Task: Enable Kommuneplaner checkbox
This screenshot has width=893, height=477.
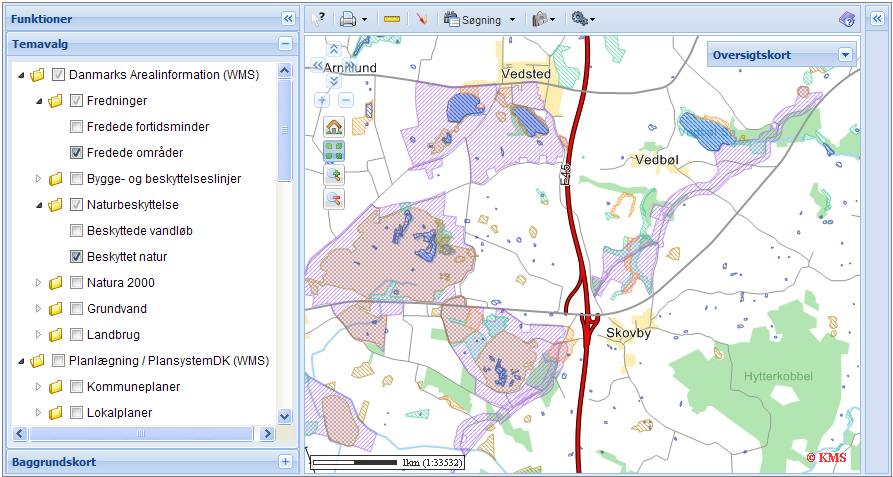Action: click(x=76, y=386)
